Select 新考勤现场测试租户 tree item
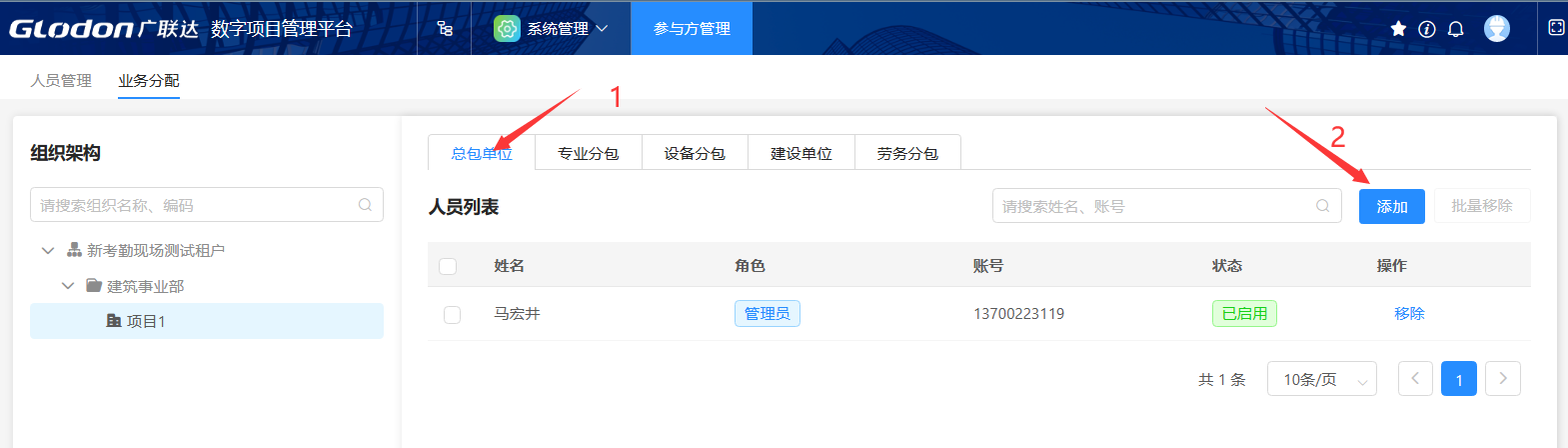The image size is (1568, 448). point(156,250)
